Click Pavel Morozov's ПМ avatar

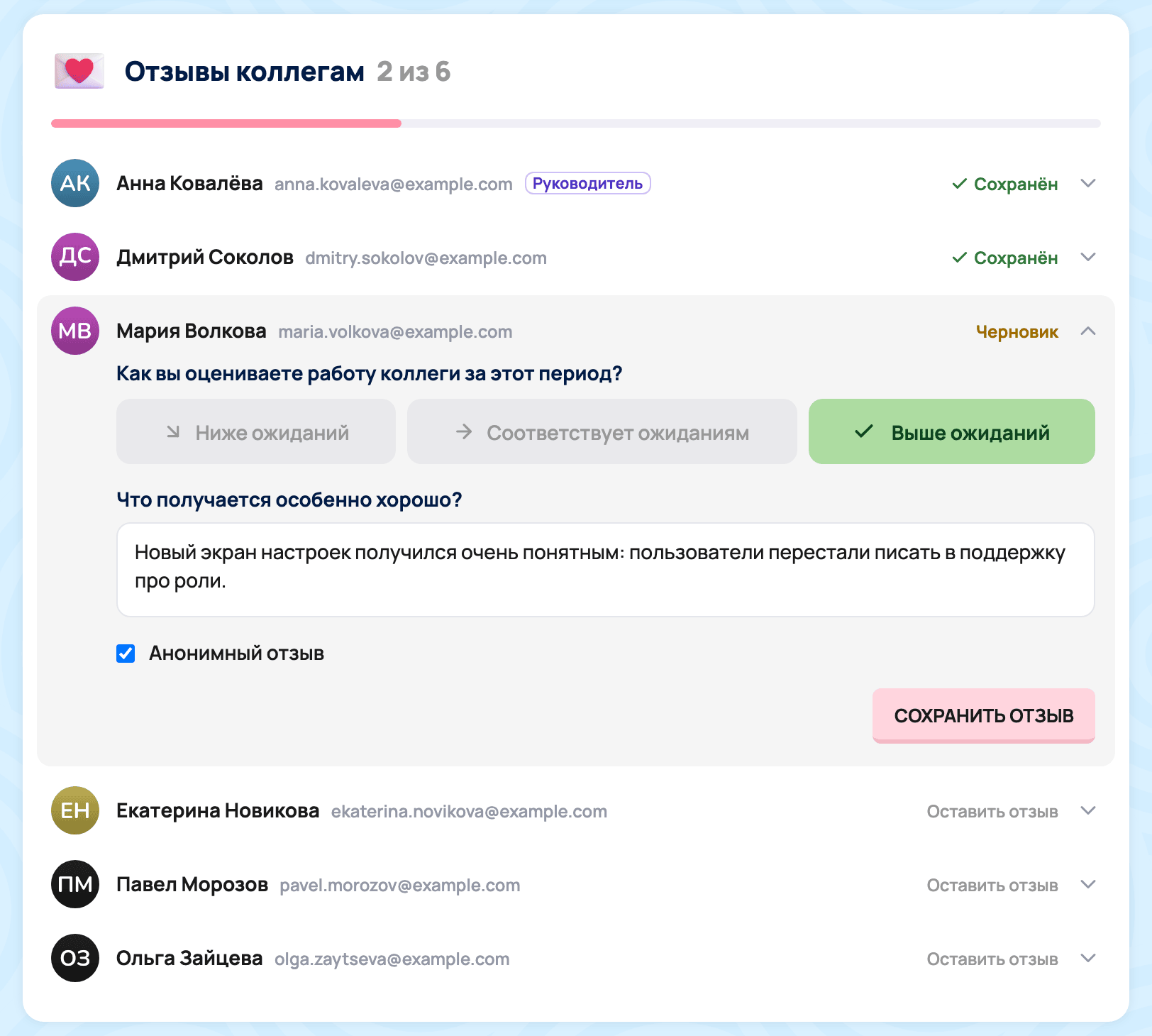click(x=75, y=884)
